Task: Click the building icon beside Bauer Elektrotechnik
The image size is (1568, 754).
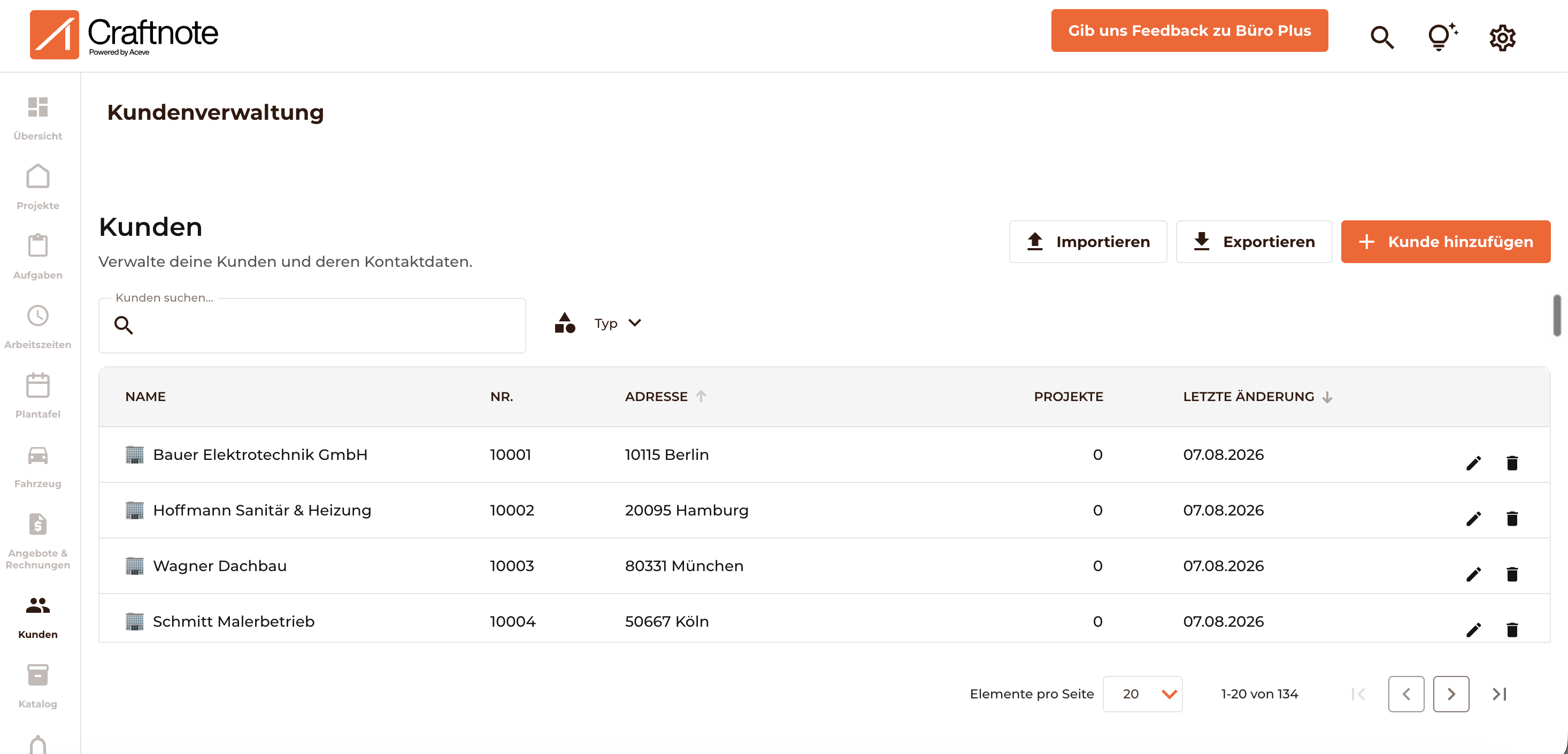Action: tap(135, 455)
